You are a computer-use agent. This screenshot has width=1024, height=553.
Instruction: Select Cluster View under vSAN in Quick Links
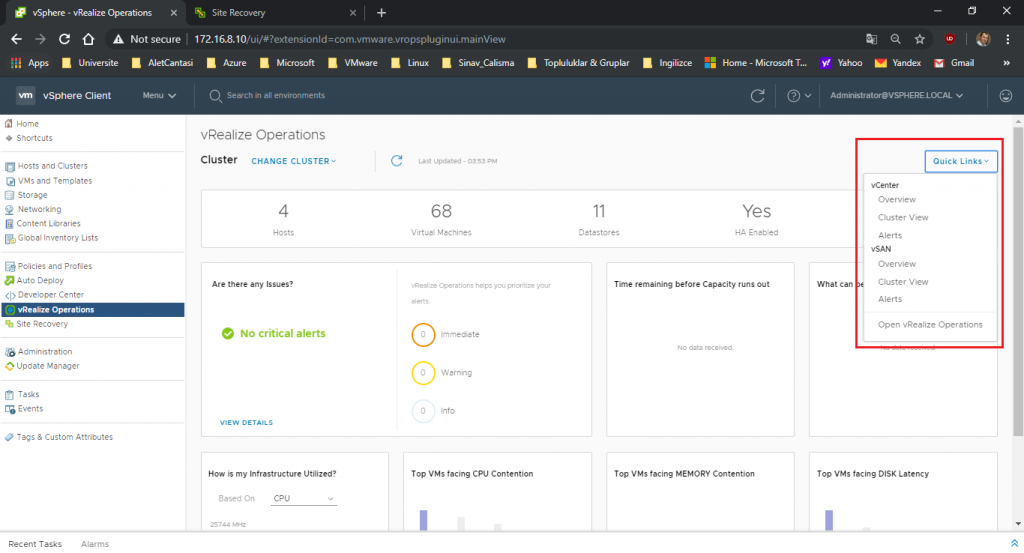pos(902,282)
